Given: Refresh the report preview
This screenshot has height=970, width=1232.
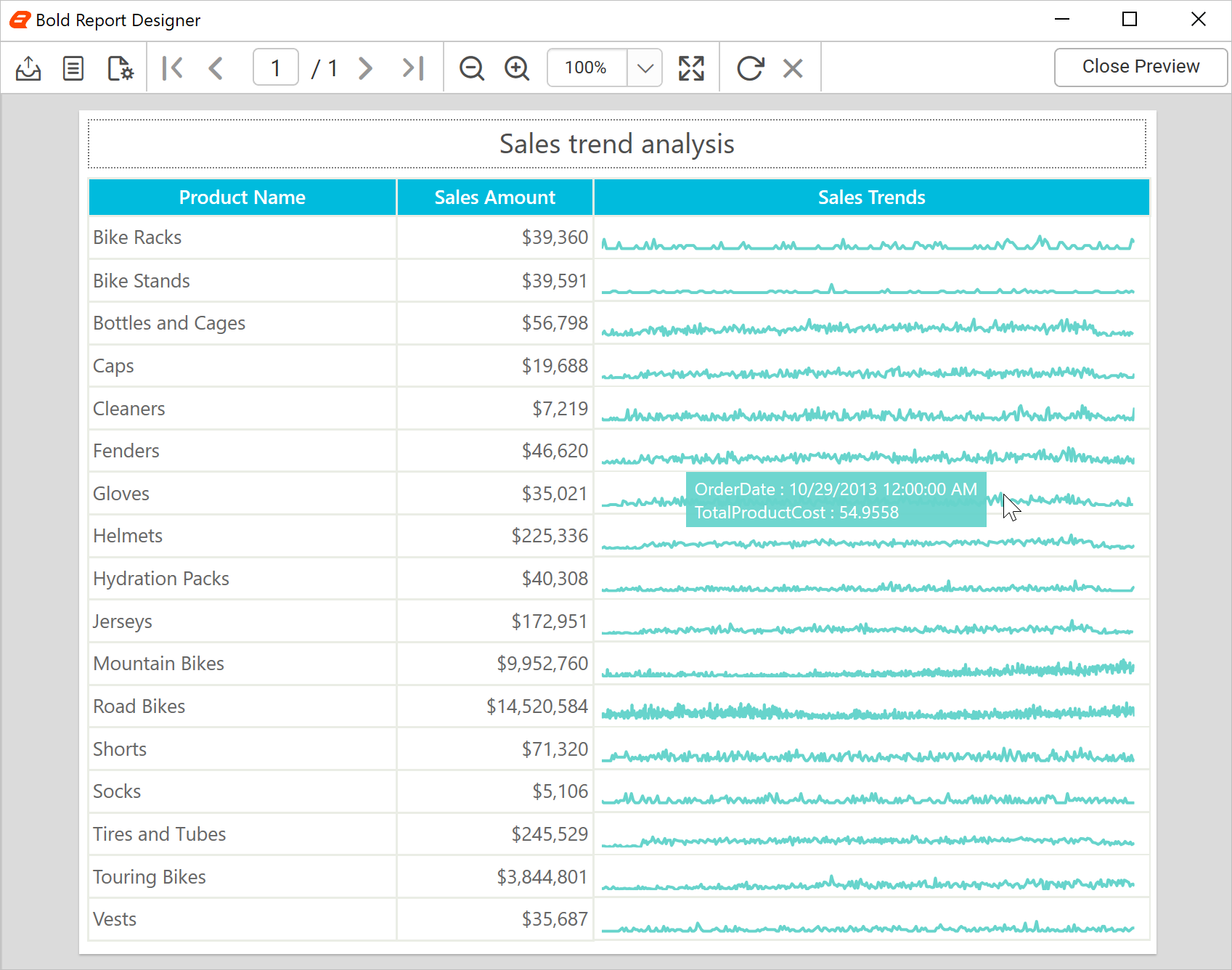Looking at the screenshot, I should [x=750, y=68].
